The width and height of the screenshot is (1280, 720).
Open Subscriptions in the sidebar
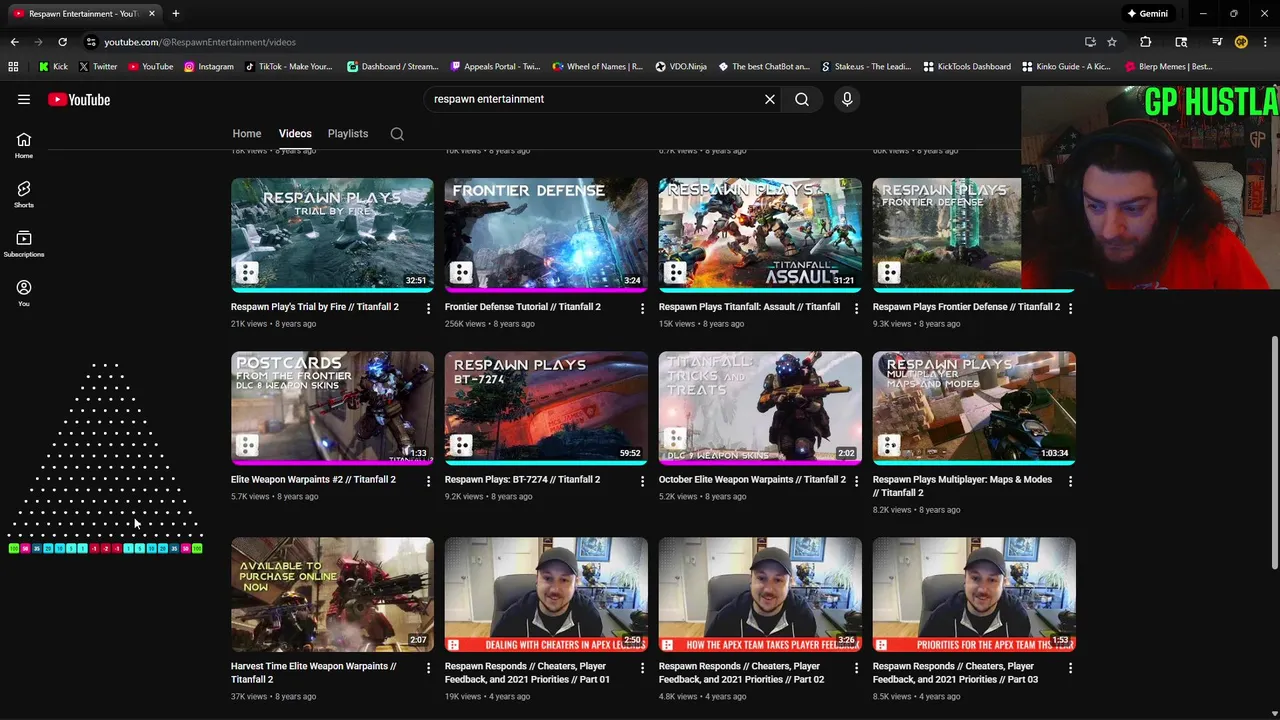[24, 244]
